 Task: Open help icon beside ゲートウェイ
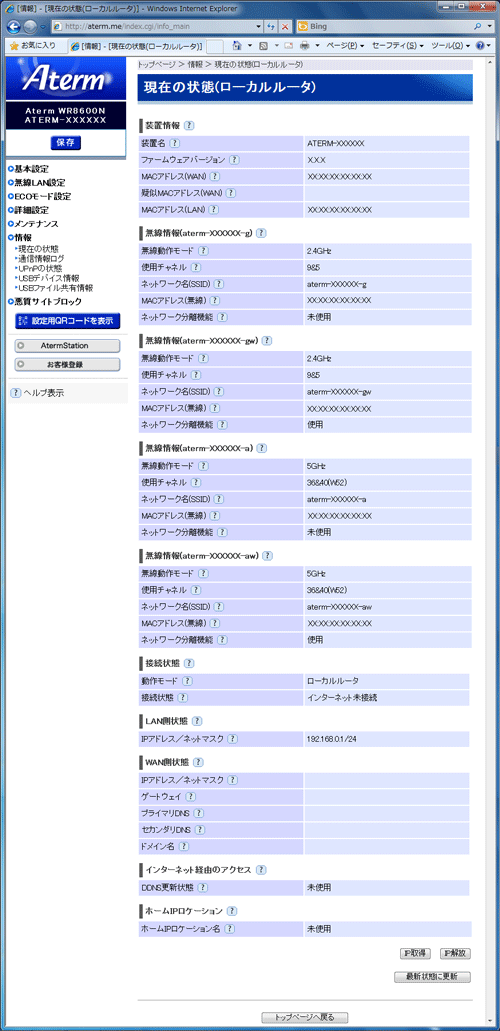tap(191, 797)
